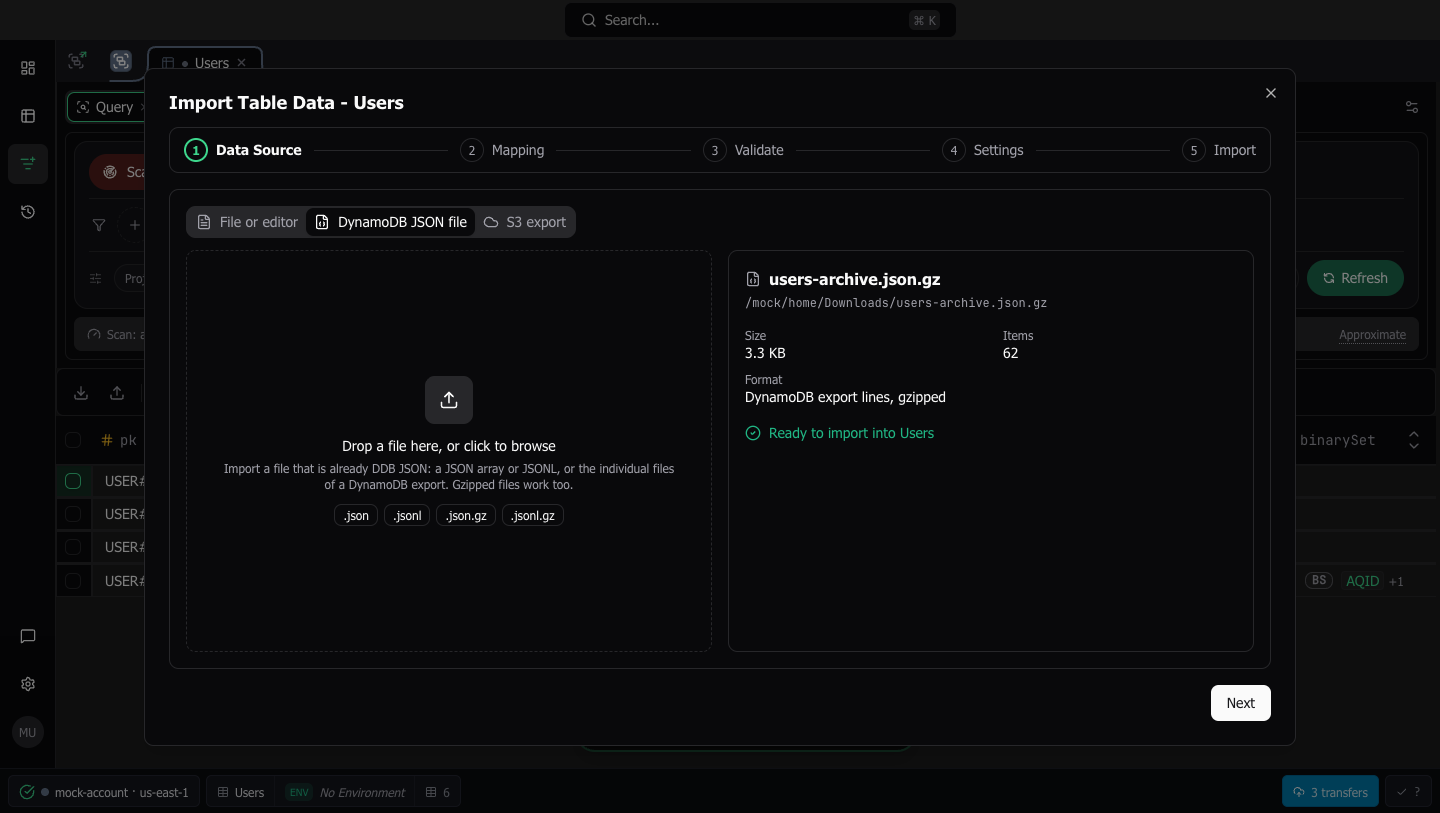Screen dimensions: 1440x813
Task: Open the view options sliders icon at top right
Action: (x=1412, y=107)
